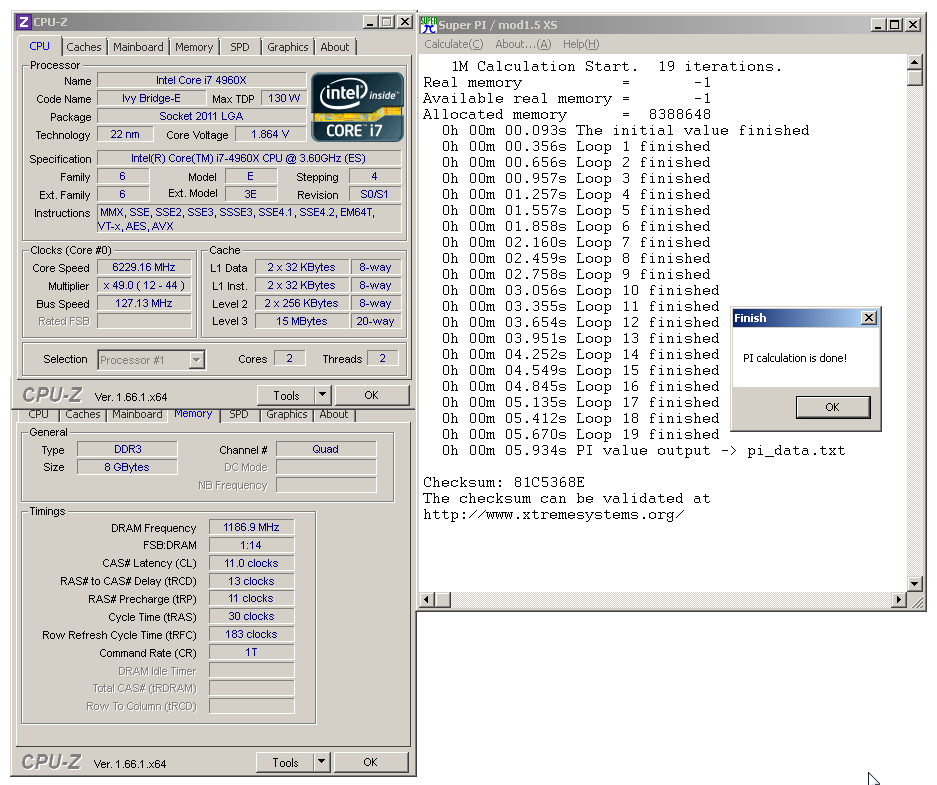Close the Finish dialog with X

click(x=869, y=318)
